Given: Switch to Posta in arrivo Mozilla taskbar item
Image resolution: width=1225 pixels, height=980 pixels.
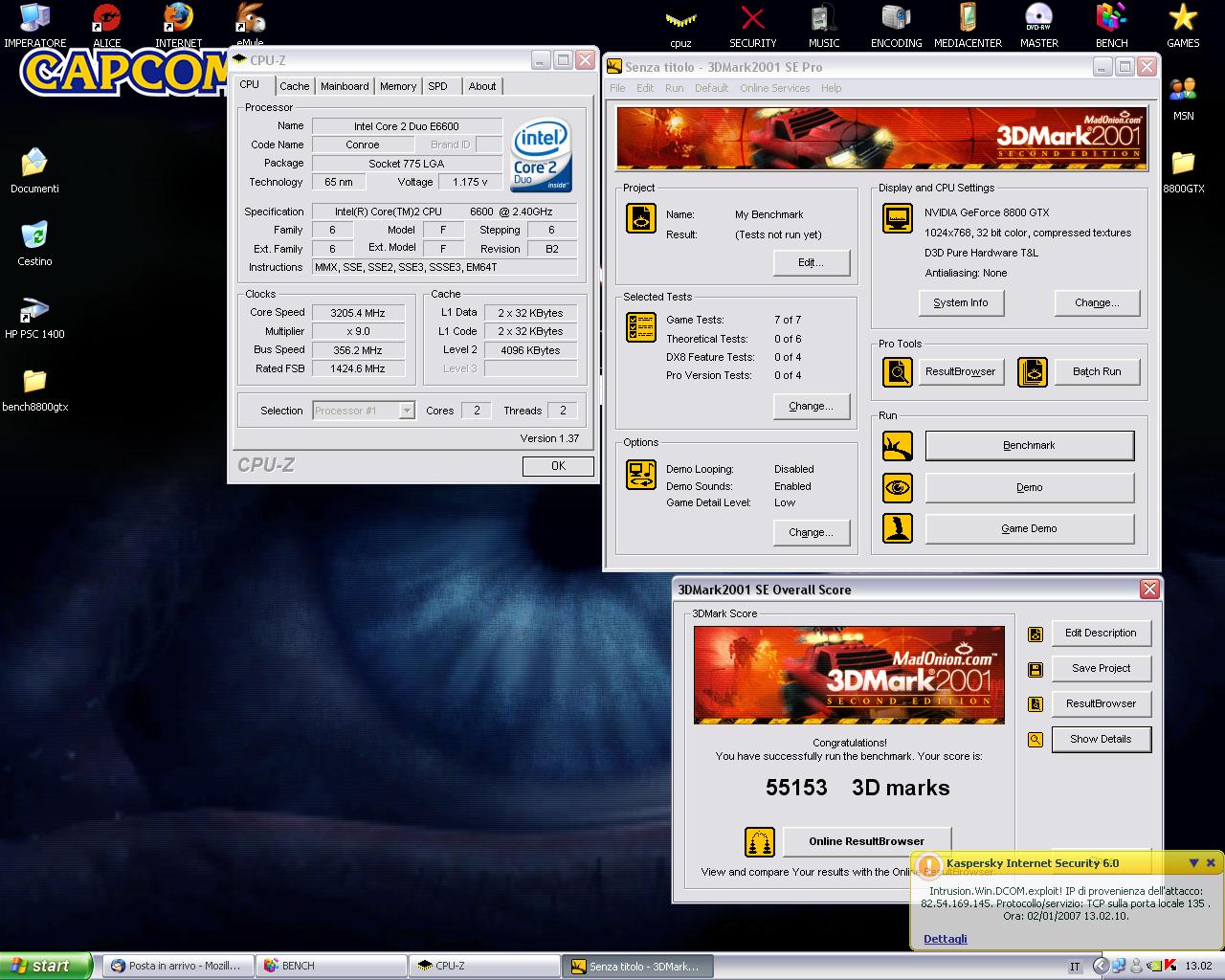Looking at the screenshot, I should pyautogui.click(x=176, y=966).
